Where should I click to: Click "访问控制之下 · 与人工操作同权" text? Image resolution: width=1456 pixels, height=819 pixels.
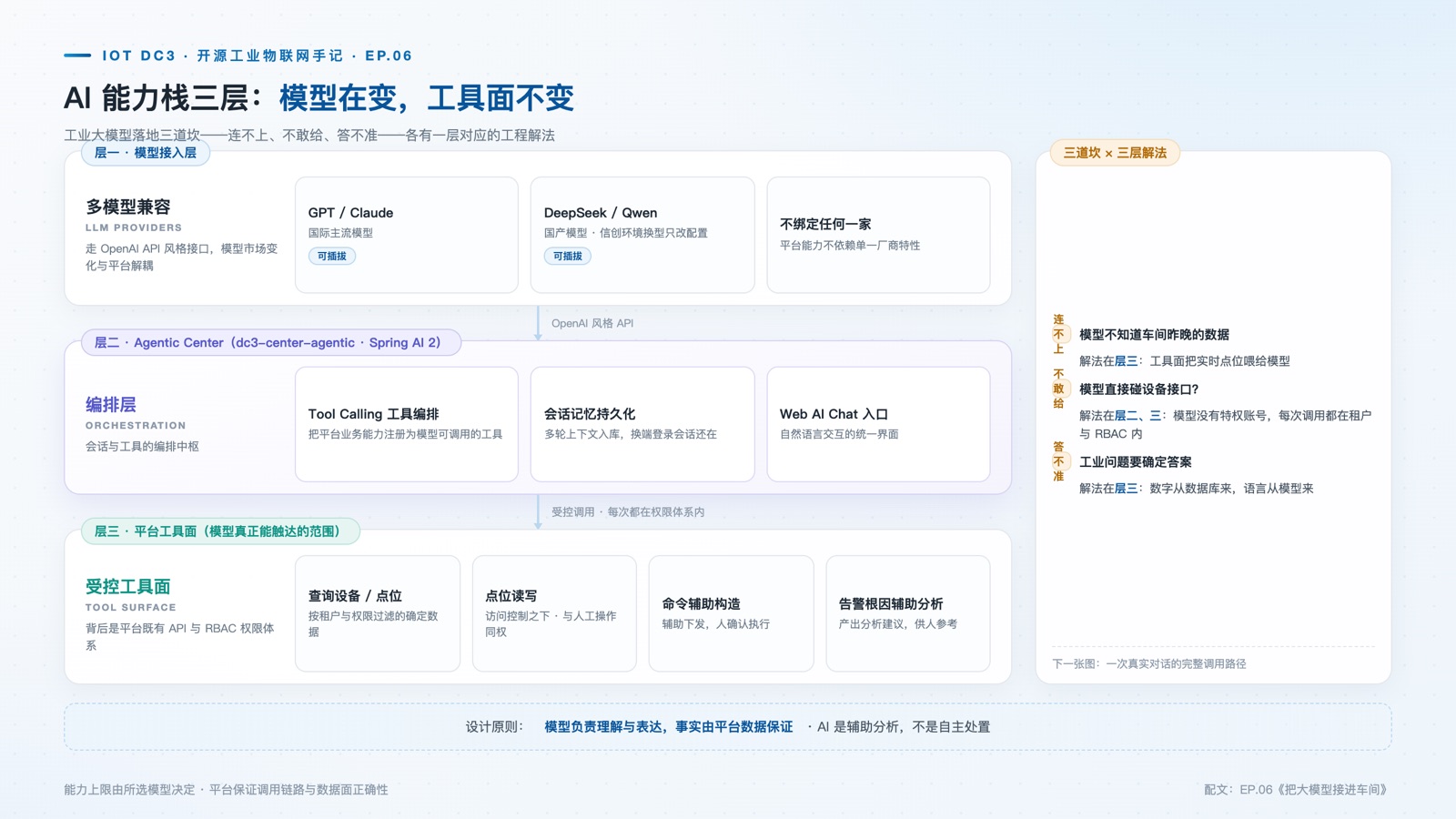tap(551, 623)
